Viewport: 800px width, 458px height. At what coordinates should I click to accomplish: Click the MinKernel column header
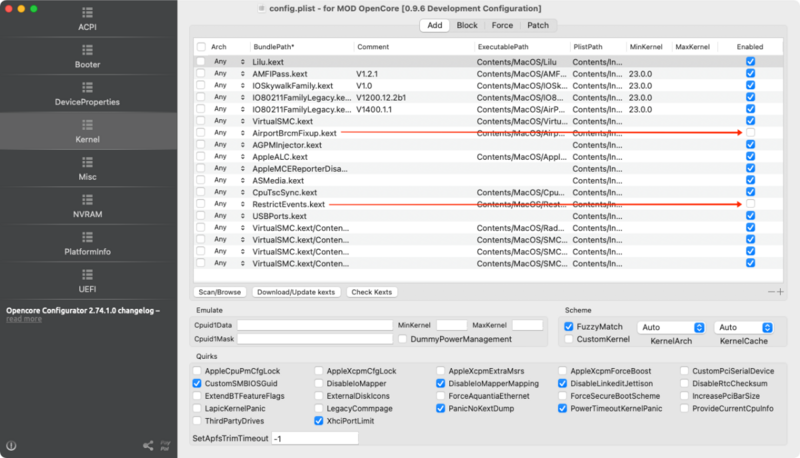646,47
